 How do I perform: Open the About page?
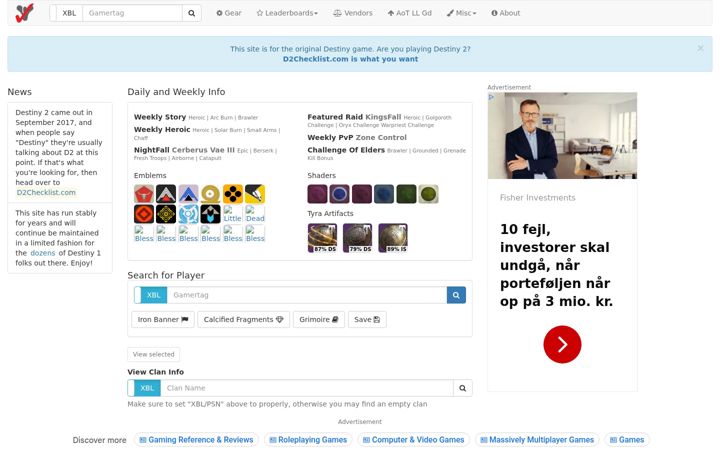click(x=506, y=13)
